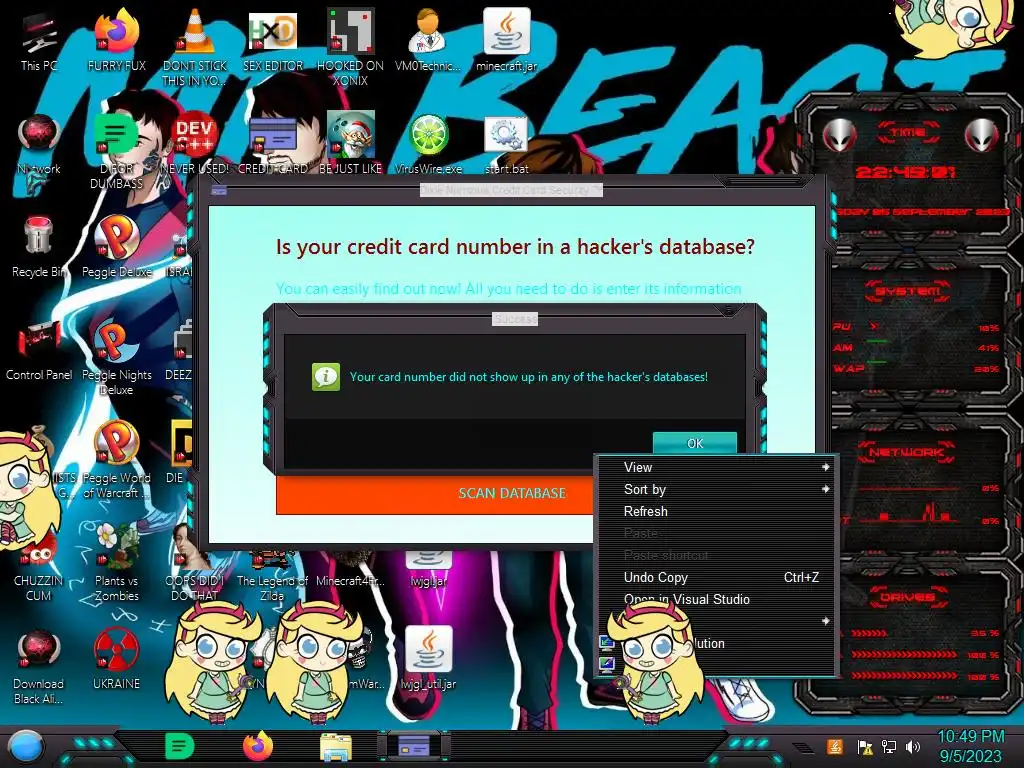Viewport: 1024px width, 768px height.
Task: Expand the View submenu arrow
Action: [825, 467]
